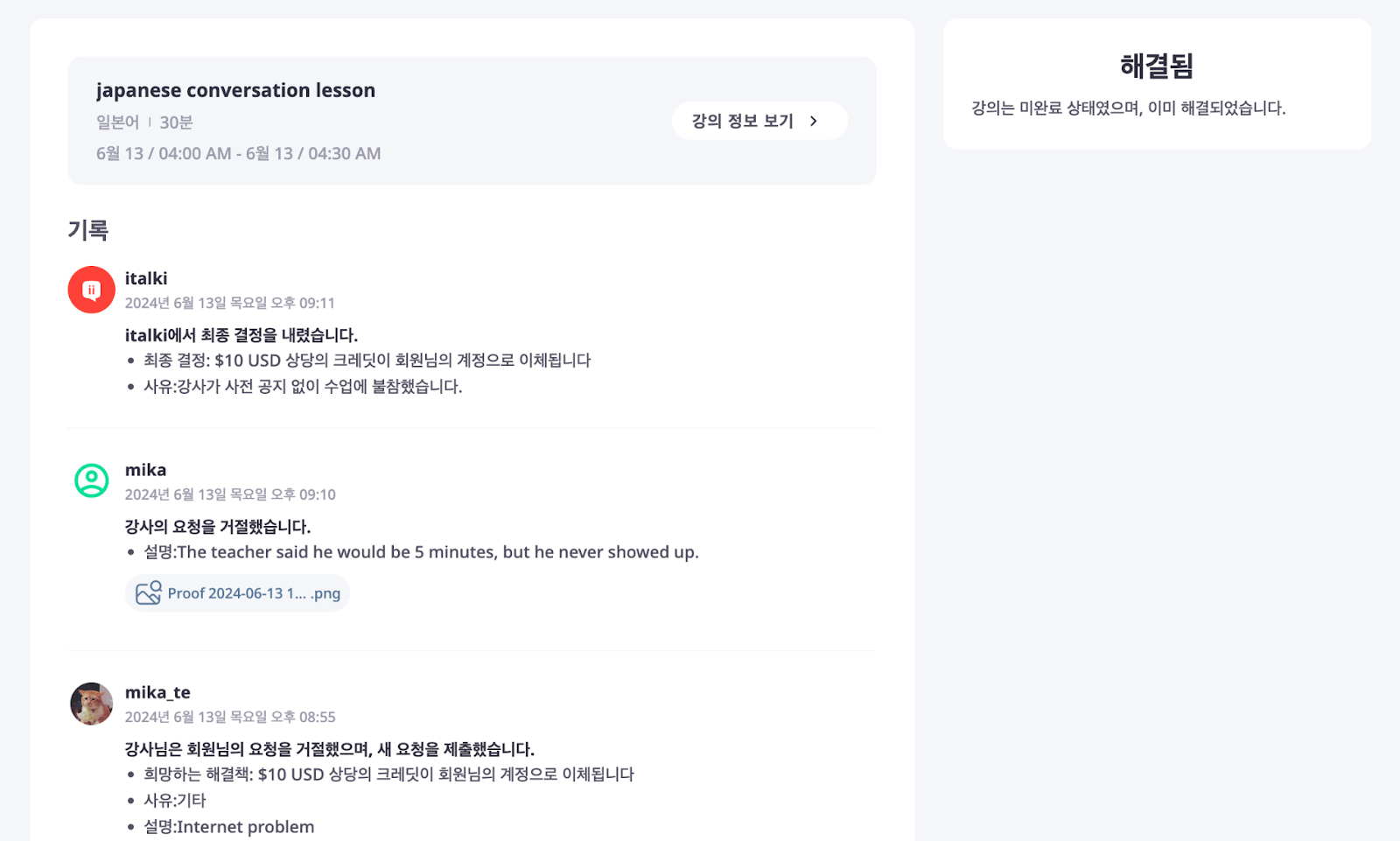
Task: Click mika's green user avatar icon
Action: (92, 480)
